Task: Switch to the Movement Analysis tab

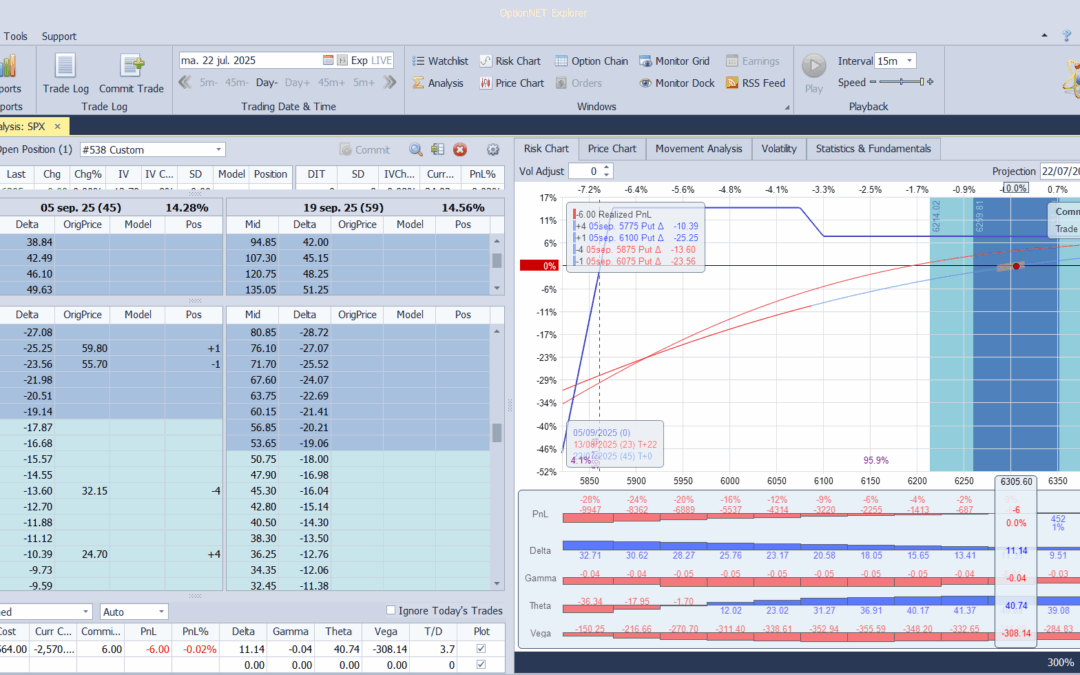Action: click(698, 148)
